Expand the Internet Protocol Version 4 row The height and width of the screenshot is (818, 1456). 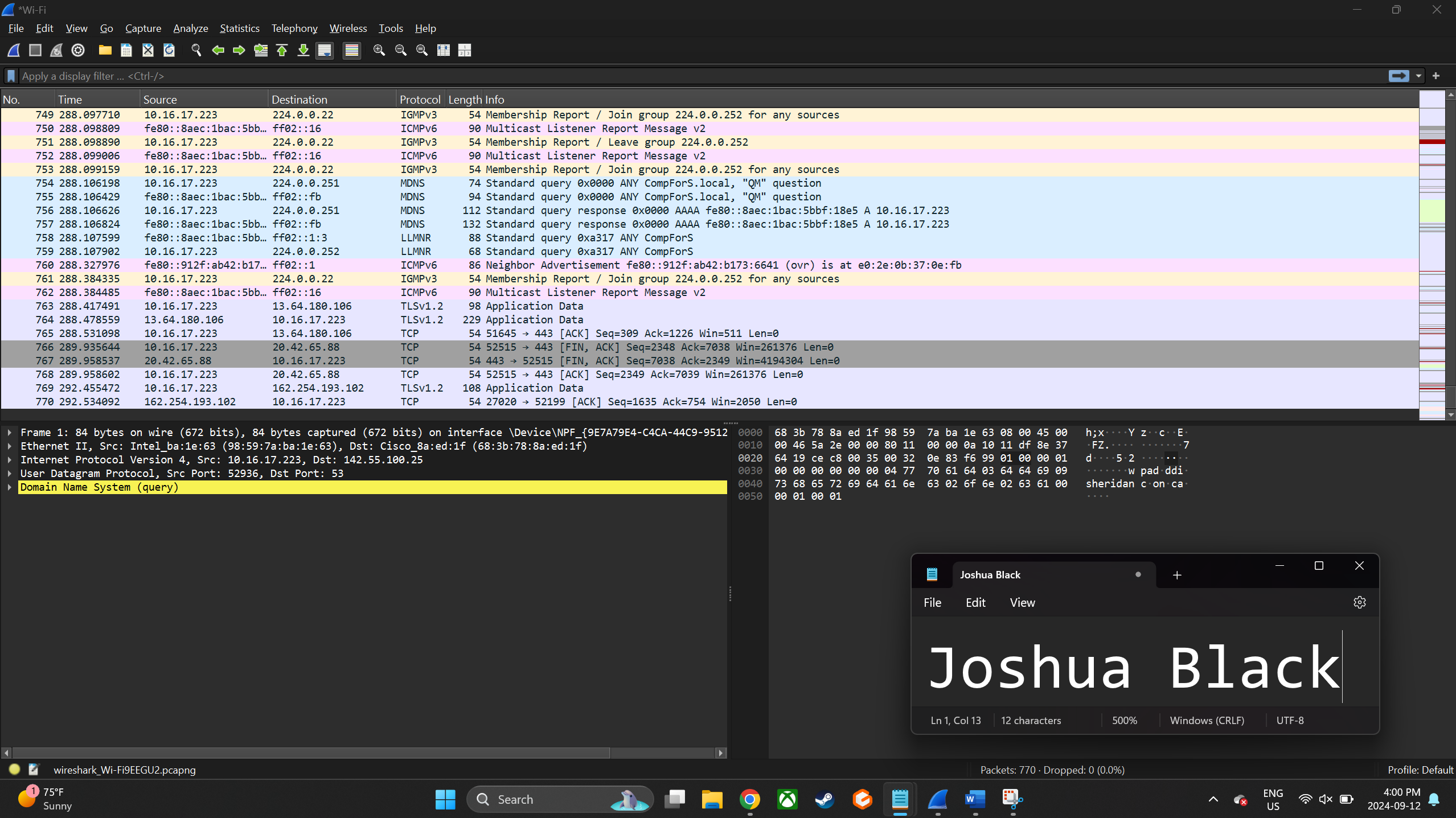(x=11, y=459)
